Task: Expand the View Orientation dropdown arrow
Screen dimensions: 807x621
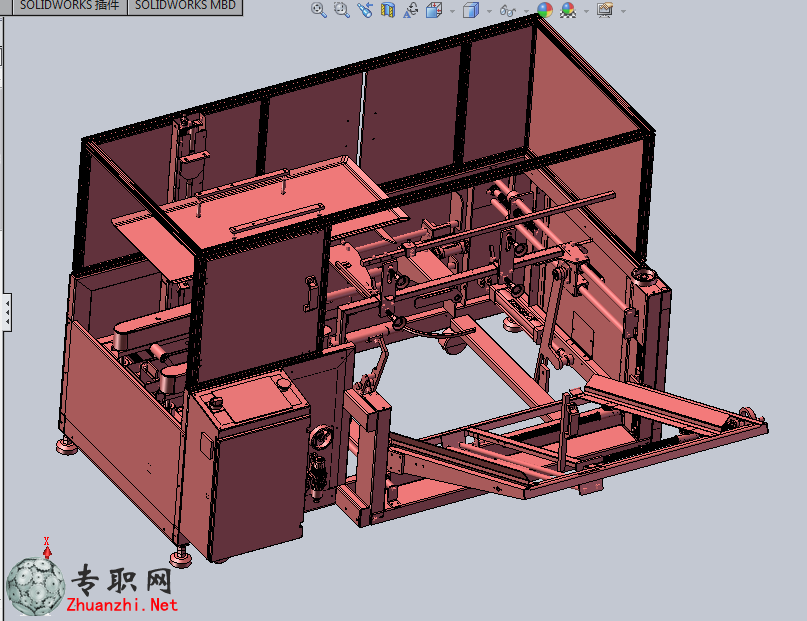Action: [x=452, y=11]
